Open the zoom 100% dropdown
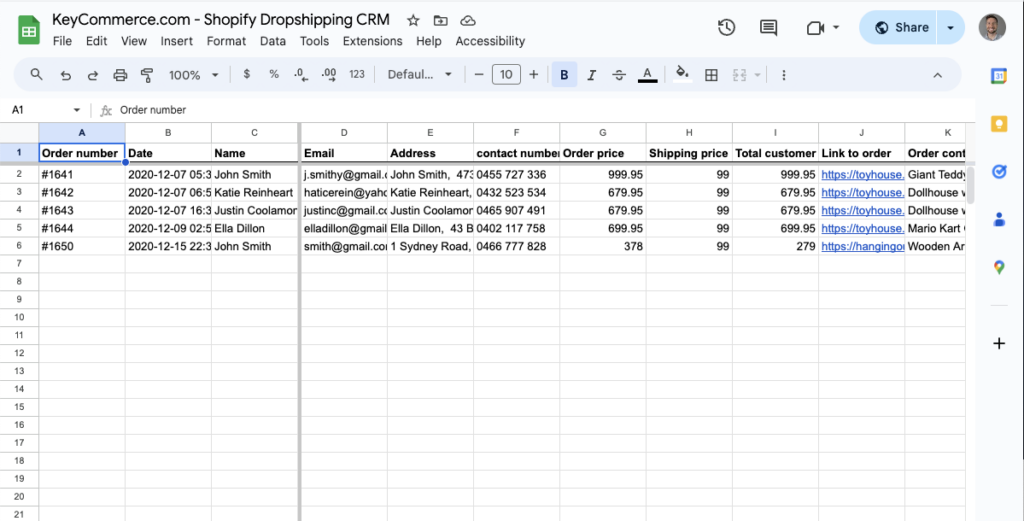 (x=194, y=75)
